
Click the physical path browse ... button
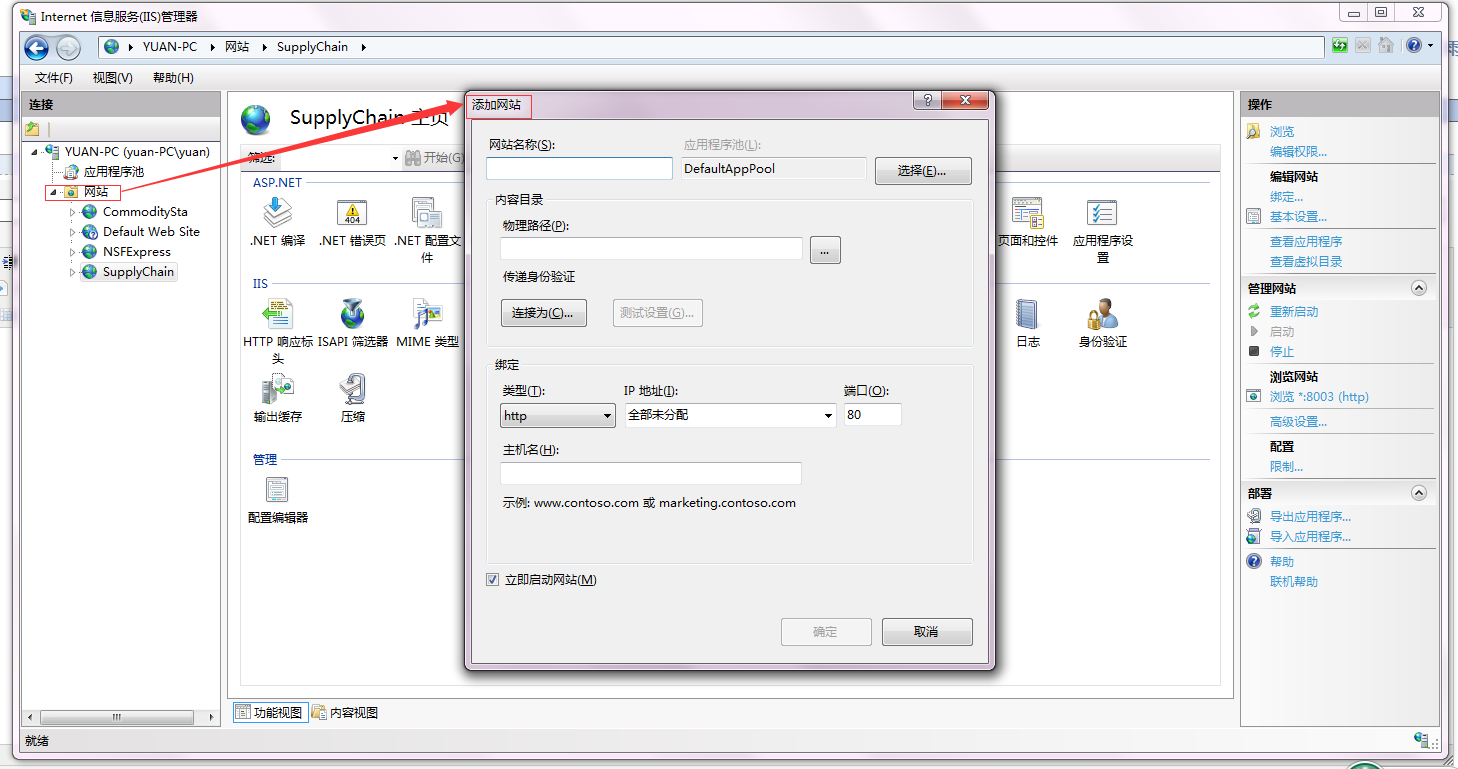pos(825,250)
